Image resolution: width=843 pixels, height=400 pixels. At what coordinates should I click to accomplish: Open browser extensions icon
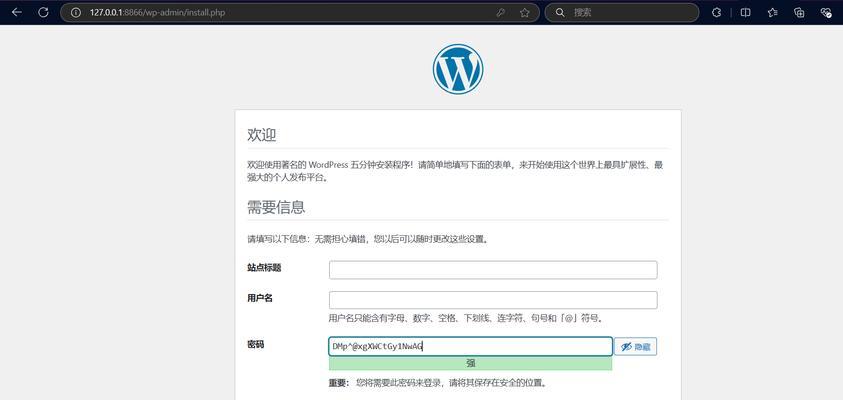tap(716, 12)
